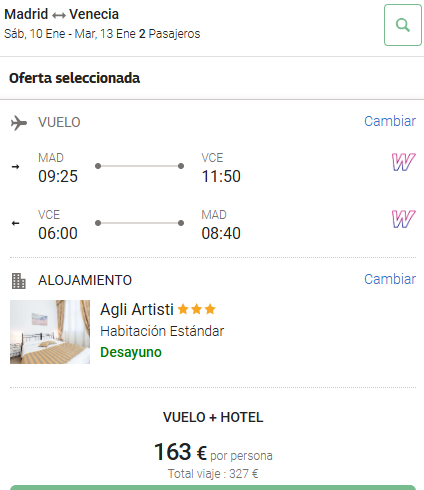Click the airplane icon beside VUELO

click(19, 123)
